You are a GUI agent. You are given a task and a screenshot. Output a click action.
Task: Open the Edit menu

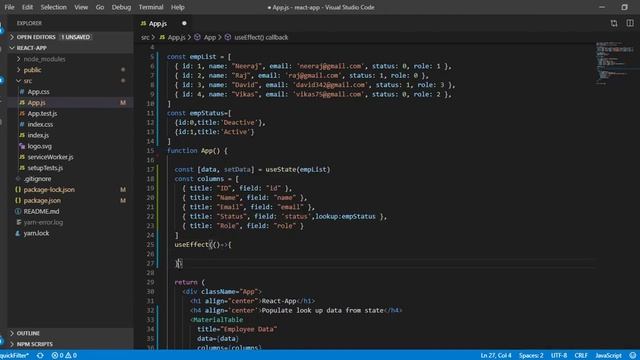[27, 7]
